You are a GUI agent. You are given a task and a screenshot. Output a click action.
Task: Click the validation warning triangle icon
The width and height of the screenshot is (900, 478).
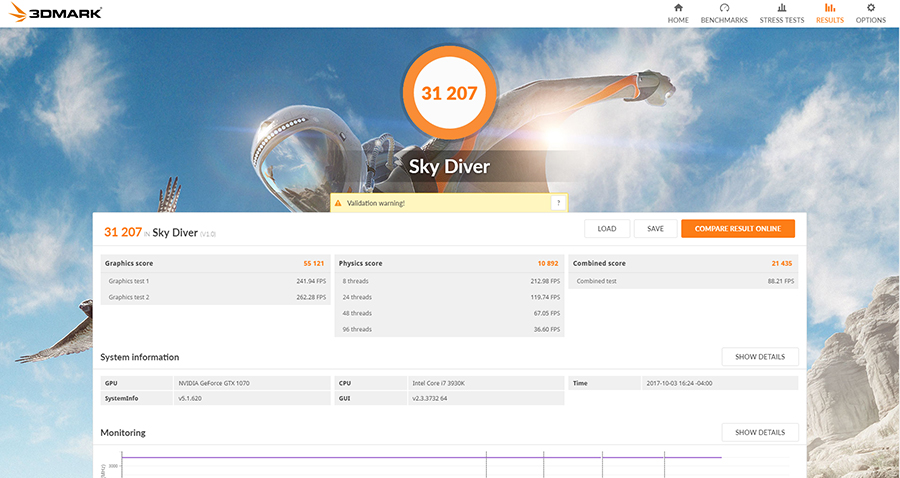click(x=338, y=203)
